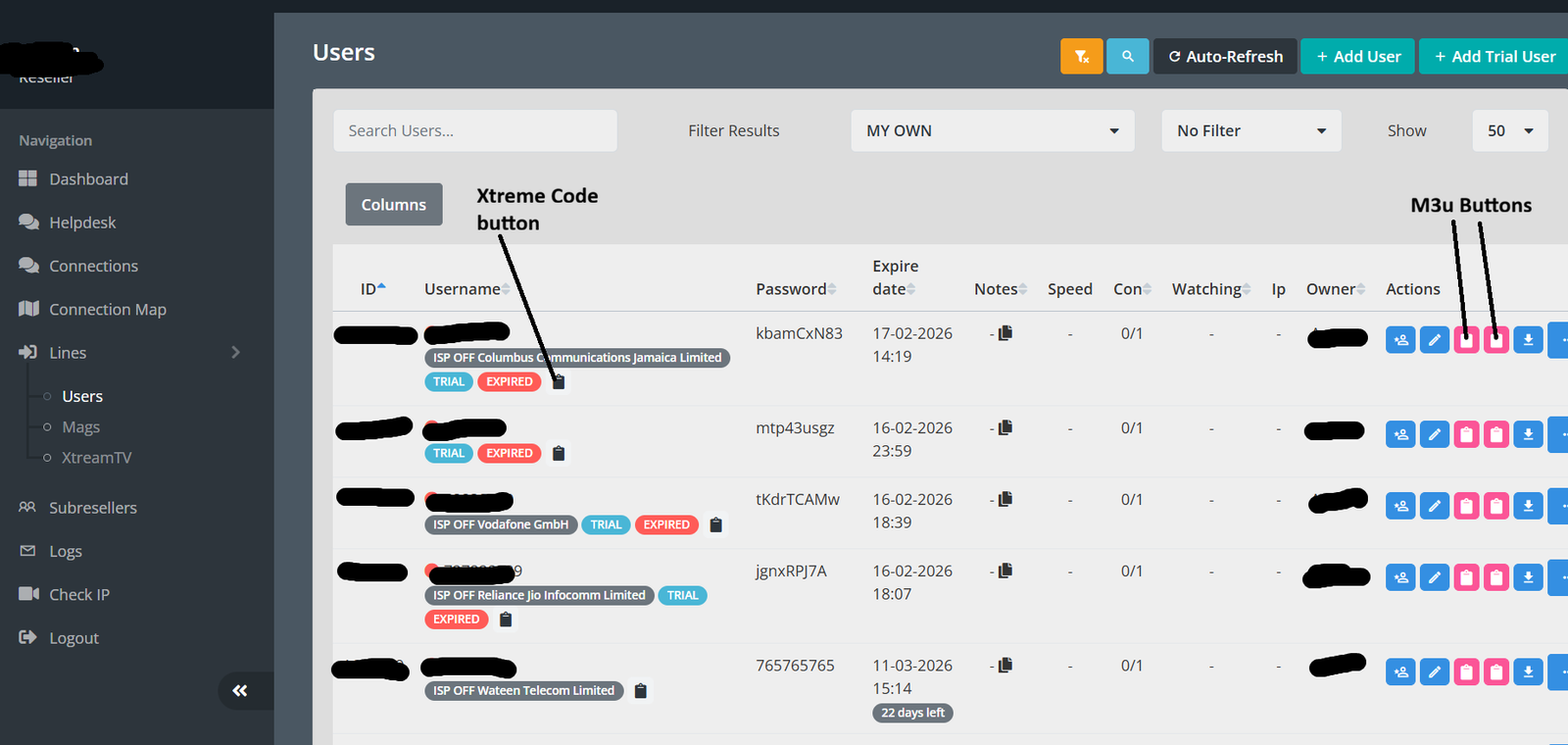Click download icon in jgnxRPJ7A row
This screenshot has width=1568, height=745.
pyautogui.click(x=1528, y=577)
